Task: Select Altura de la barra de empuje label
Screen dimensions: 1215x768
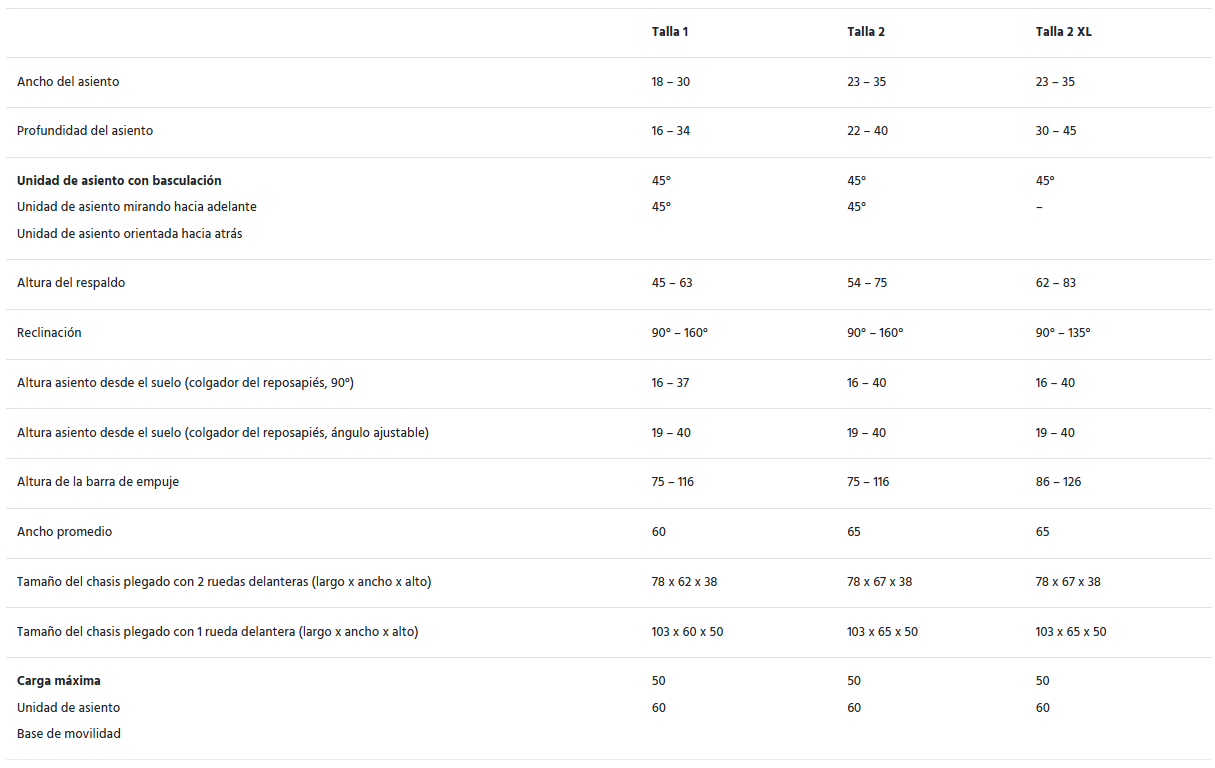Action: point(98,482)
